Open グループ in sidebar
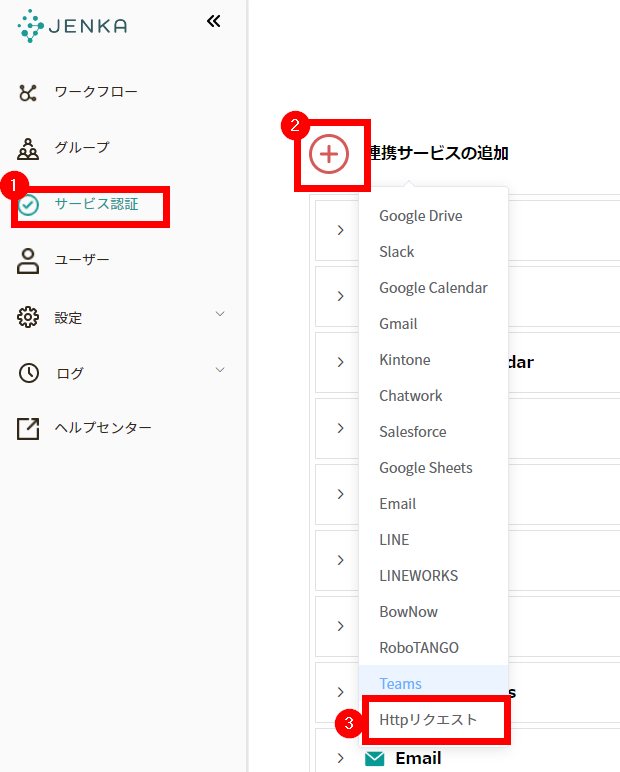 [x=82, y=148]
